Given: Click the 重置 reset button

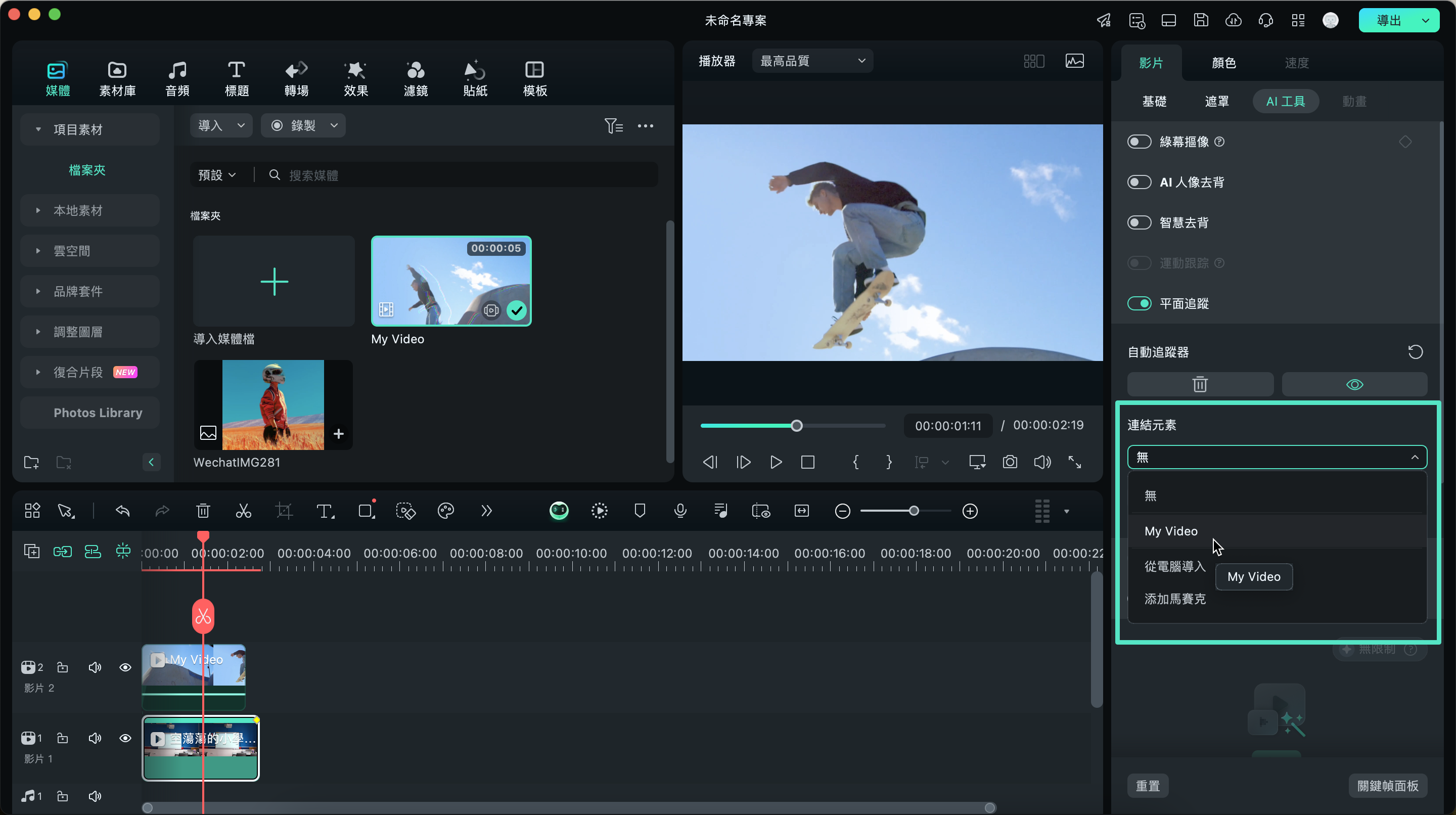Looking at the screenshot, I should click(x=1148, y=786).
